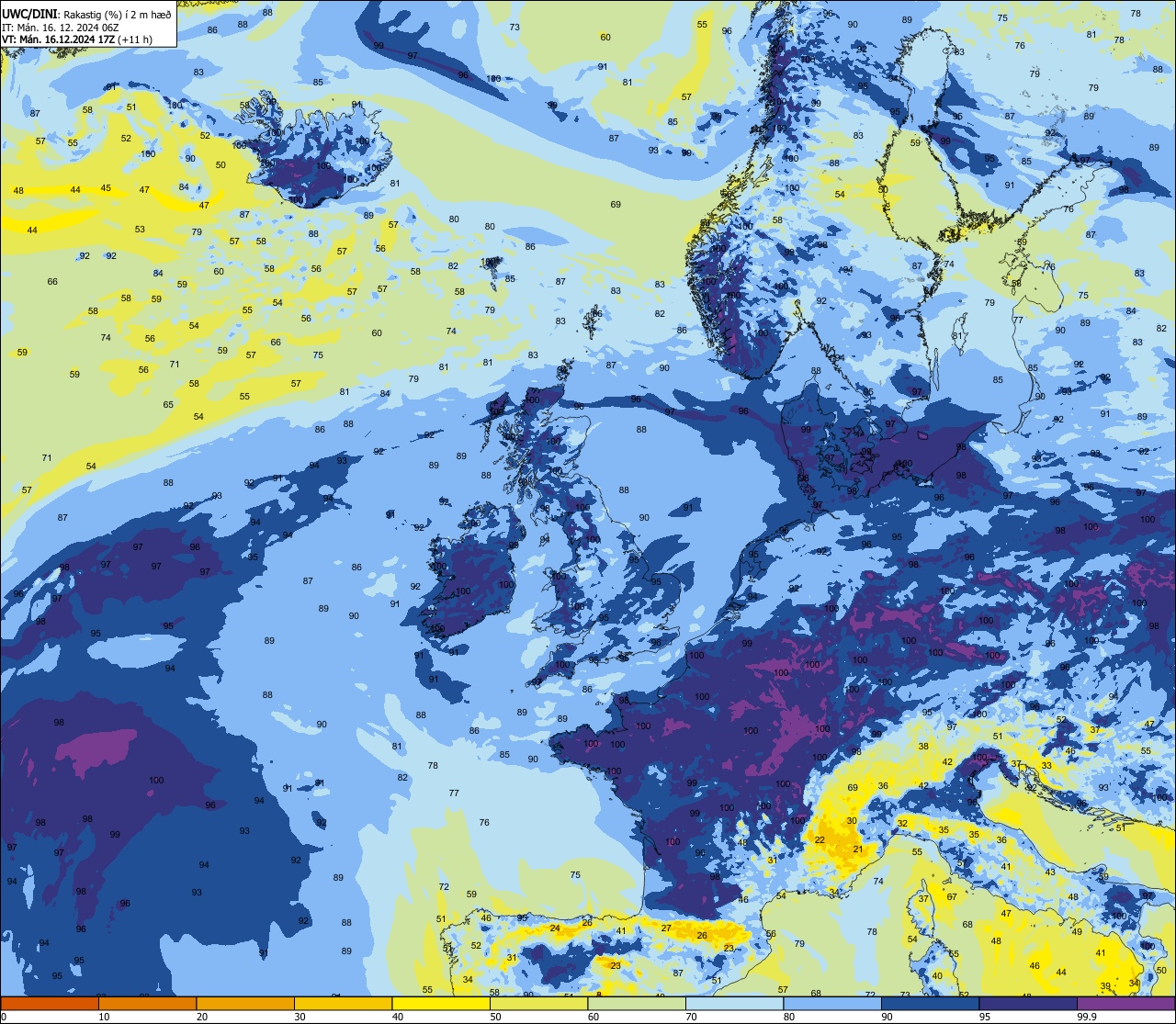Select the 95–99.9% deep indigo legend swatch

pyautogui.click(x=1028, y=1003)
